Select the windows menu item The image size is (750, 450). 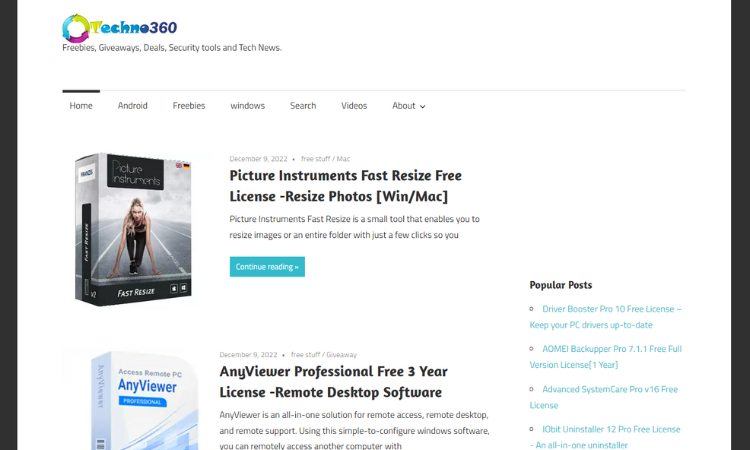247,106
